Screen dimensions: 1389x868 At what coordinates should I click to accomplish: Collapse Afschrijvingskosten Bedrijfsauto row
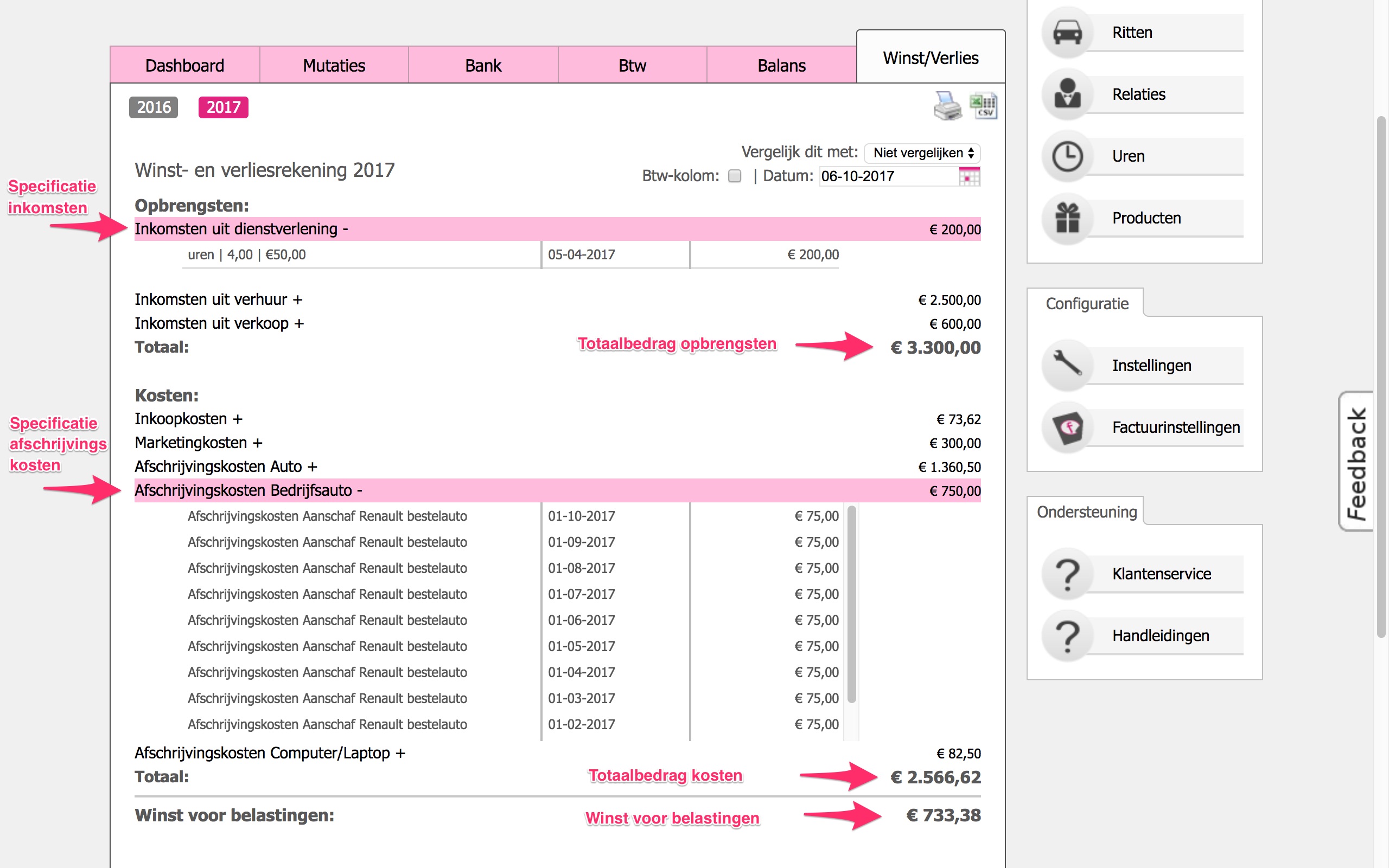point(557,490)
